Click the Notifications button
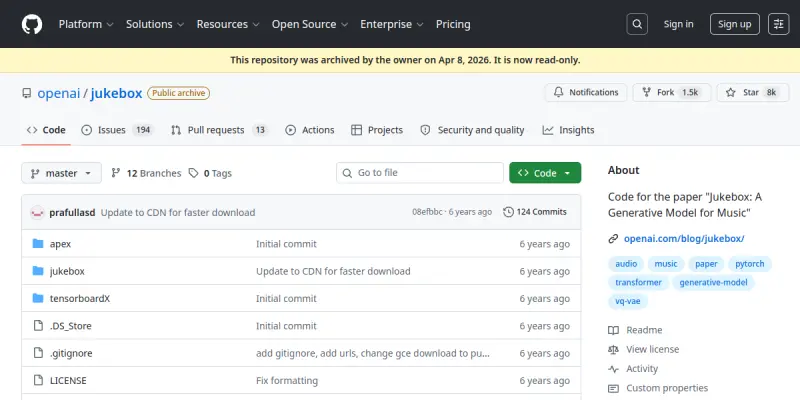The height and width of the screenshot is (400, 800). [x=586, y=92]
